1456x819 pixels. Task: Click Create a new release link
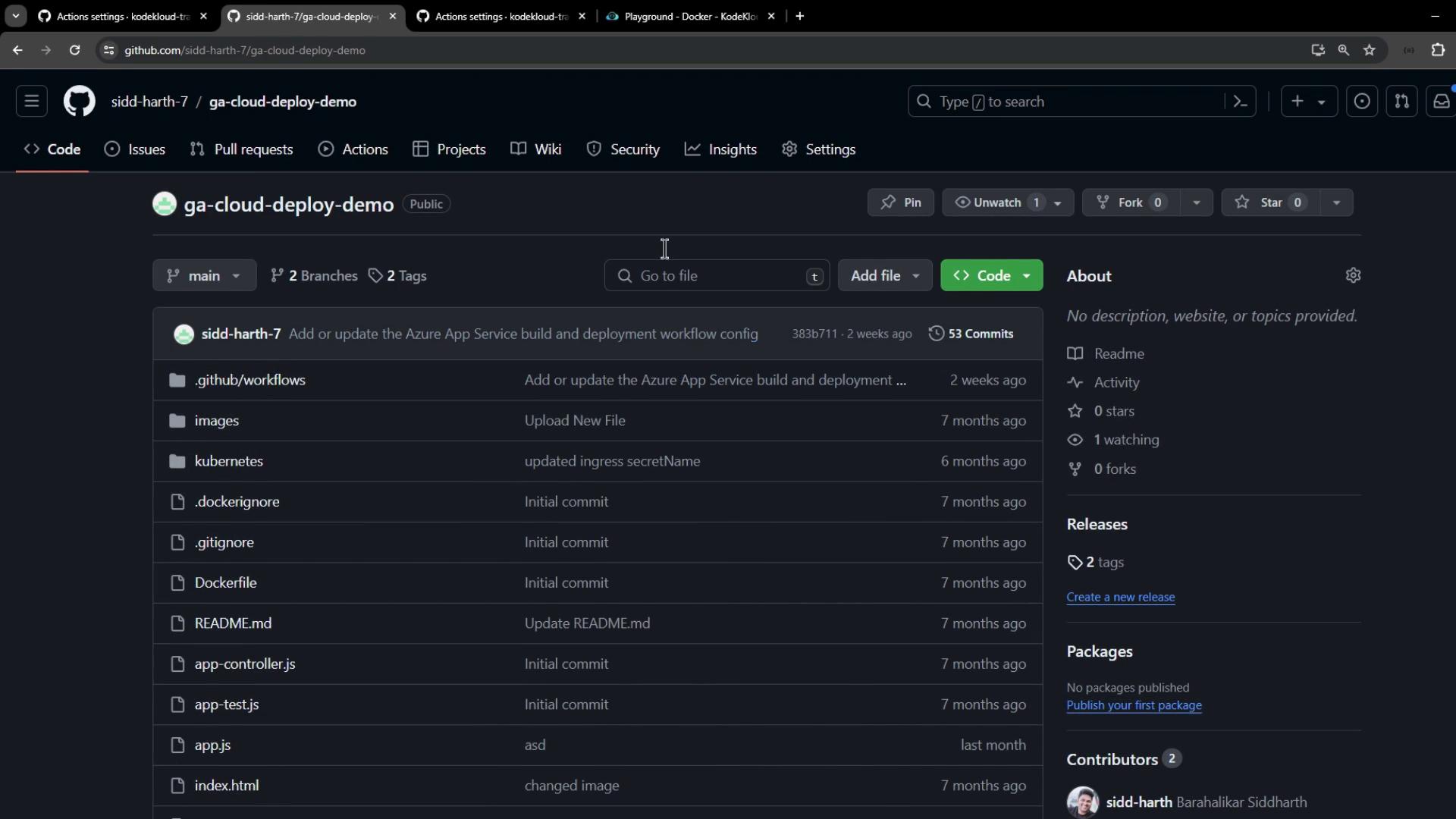click(1120, 597)
